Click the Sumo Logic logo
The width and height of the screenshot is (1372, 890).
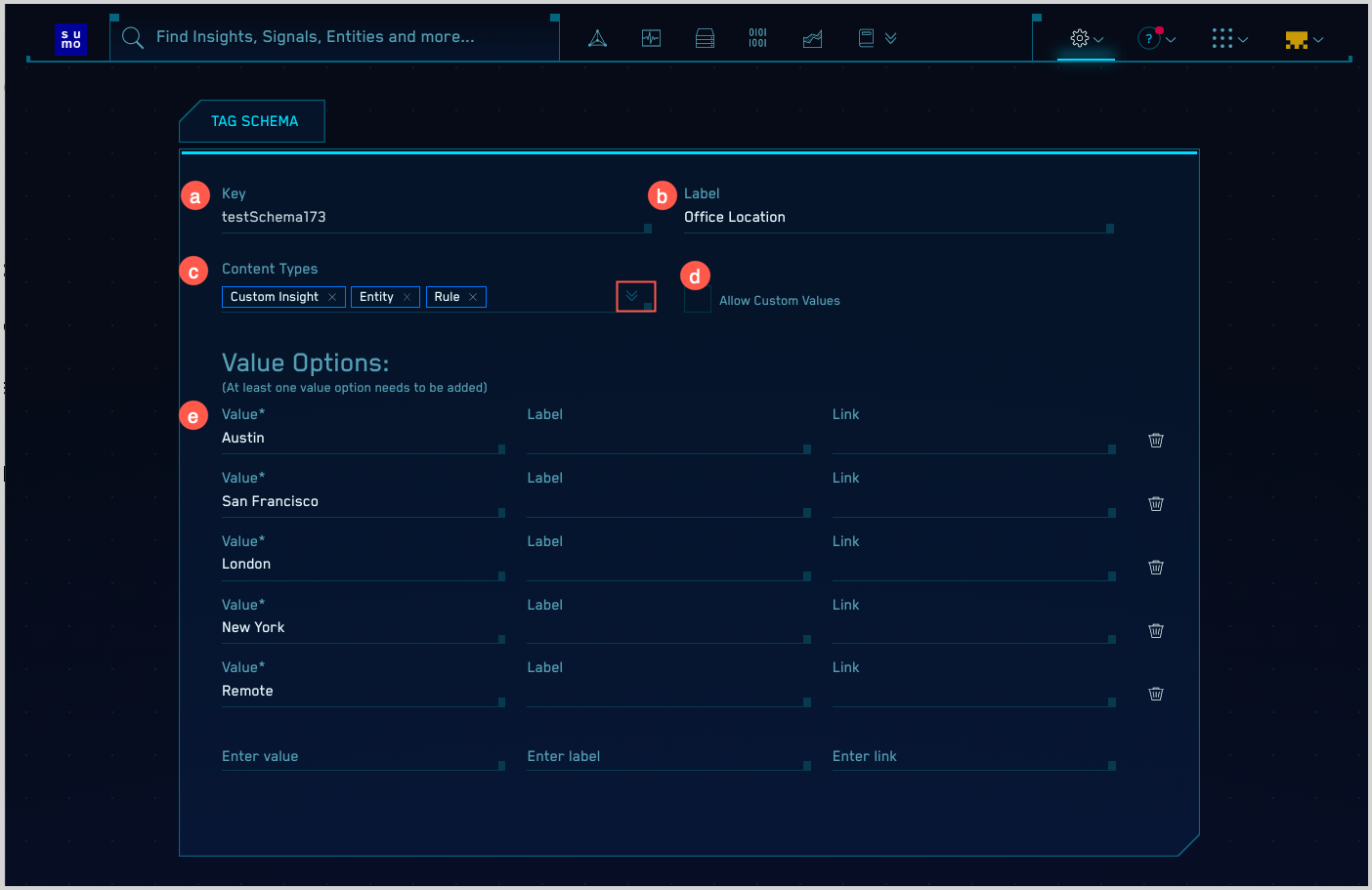[71, 39]
